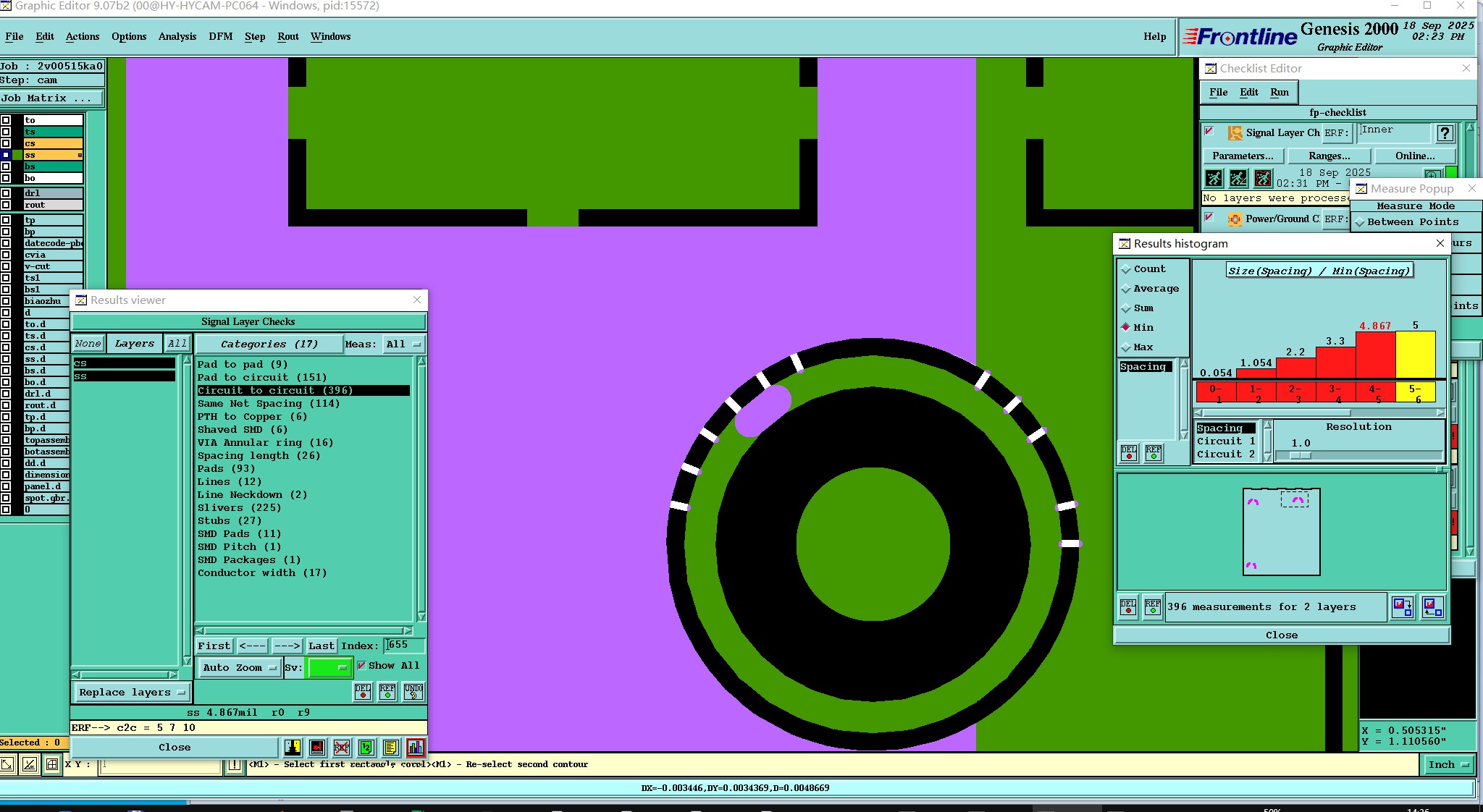Viewport: 1483px width, 812px height.
Task: Click the exclamation mark icon in status bar
Action: (235, 765)
